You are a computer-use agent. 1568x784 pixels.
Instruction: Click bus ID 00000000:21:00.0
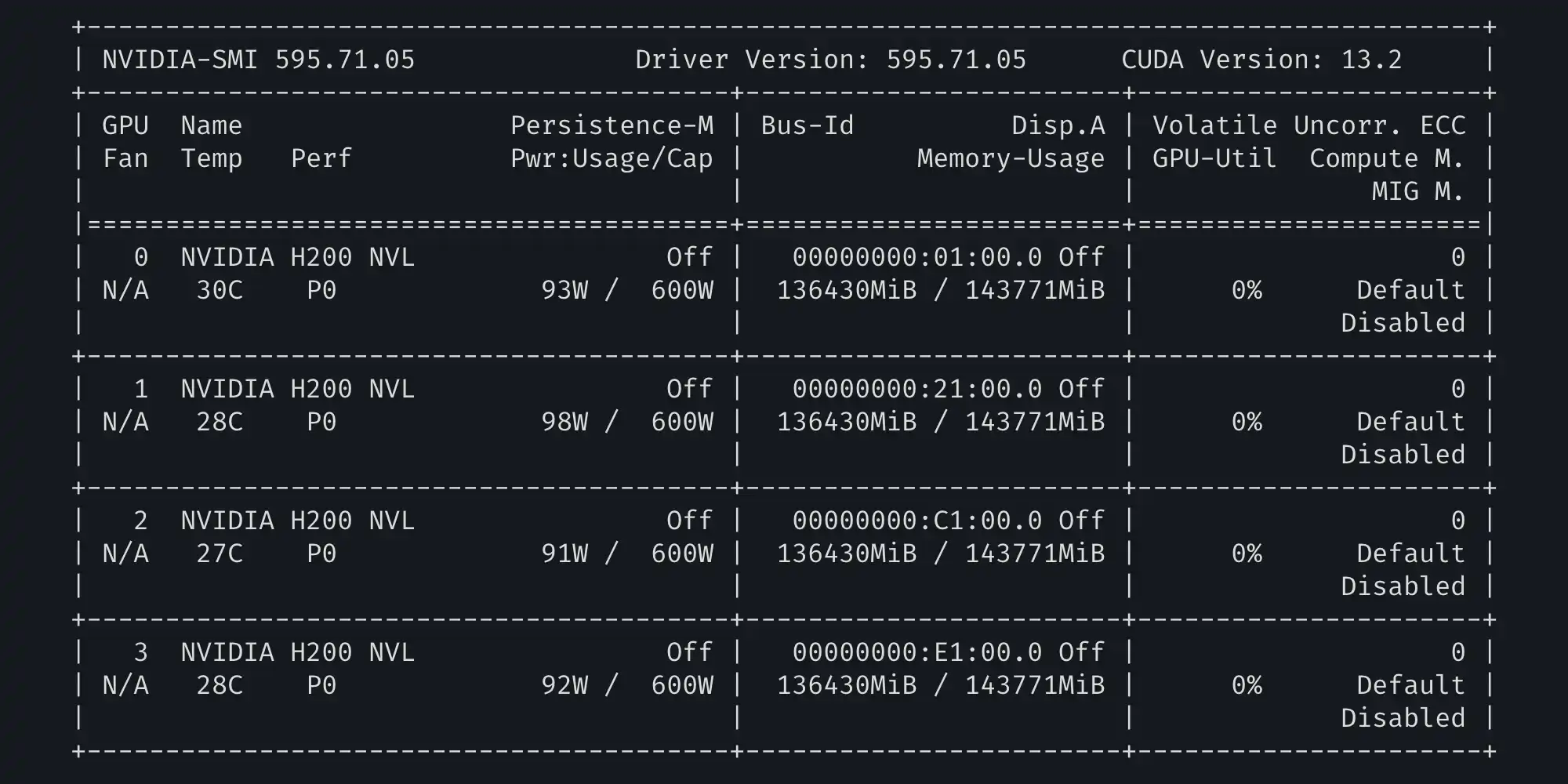coord(916,389)
